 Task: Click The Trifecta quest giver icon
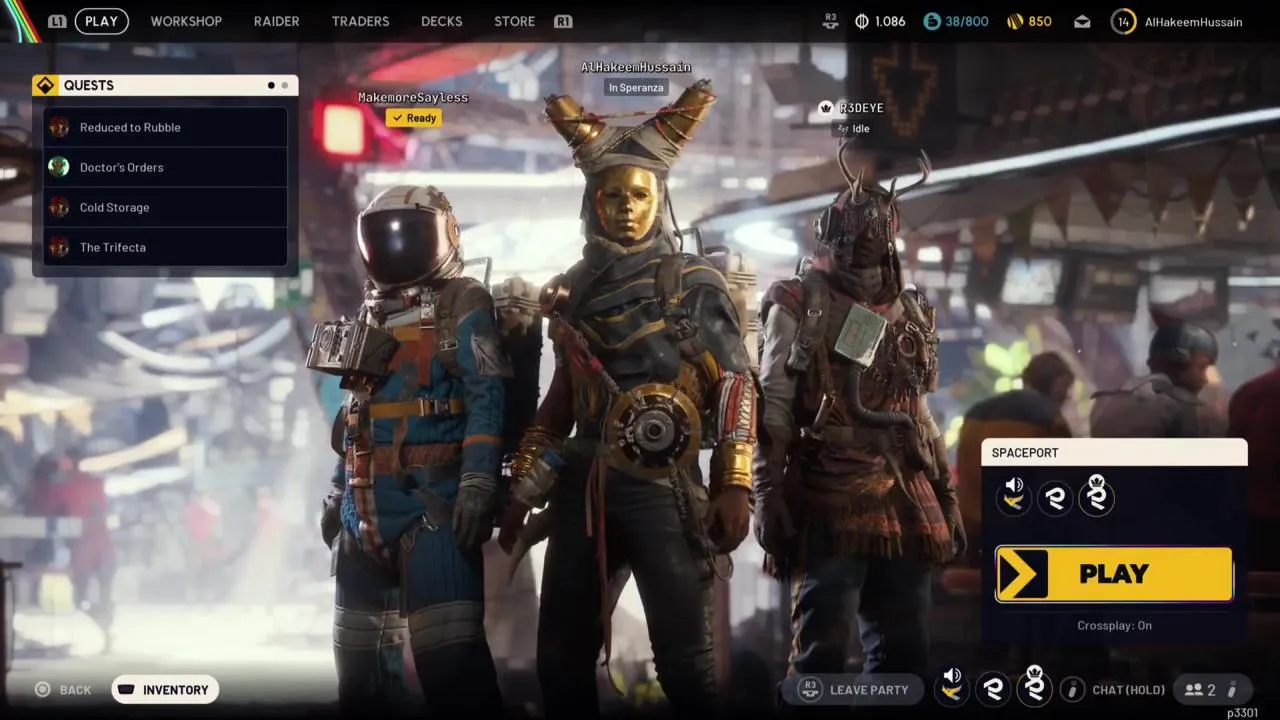(x=59, y=247)
